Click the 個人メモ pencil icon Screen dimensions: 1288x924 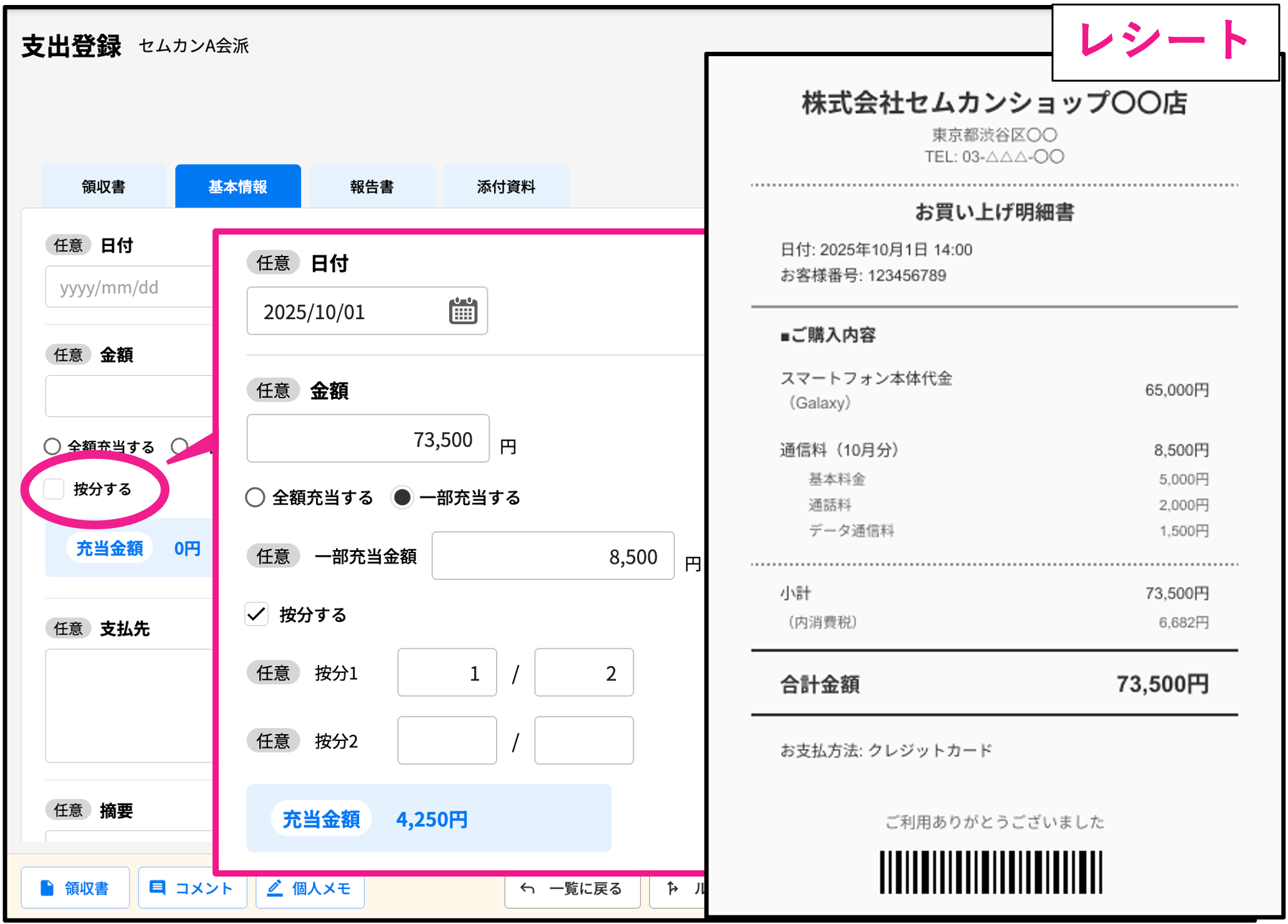click(x=275, y=888)
